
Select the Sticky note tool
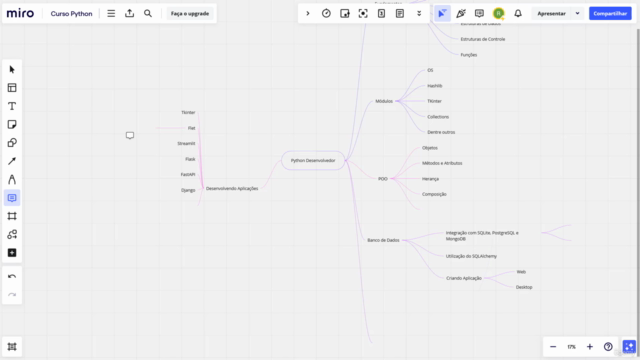tap(12, 124)
